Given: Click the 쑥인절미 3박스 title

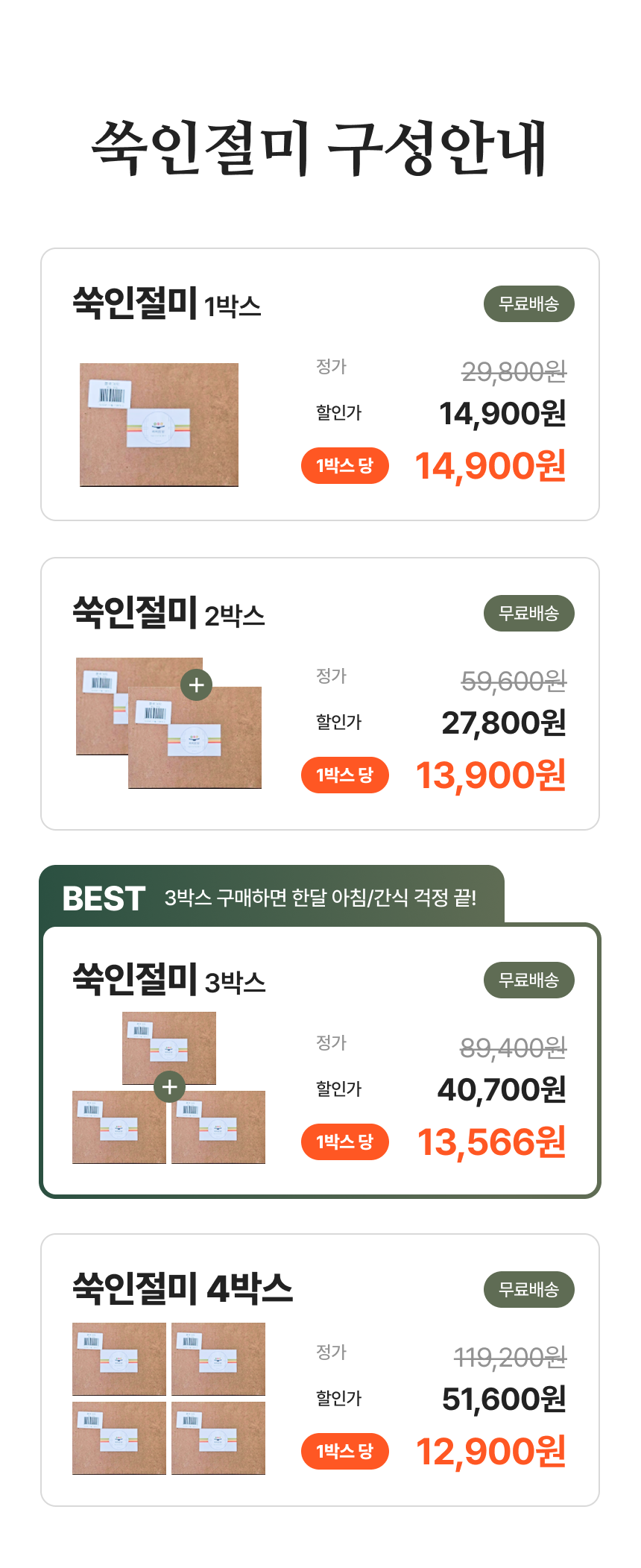Looking at the screenshot, I should (x=169, y=980).
